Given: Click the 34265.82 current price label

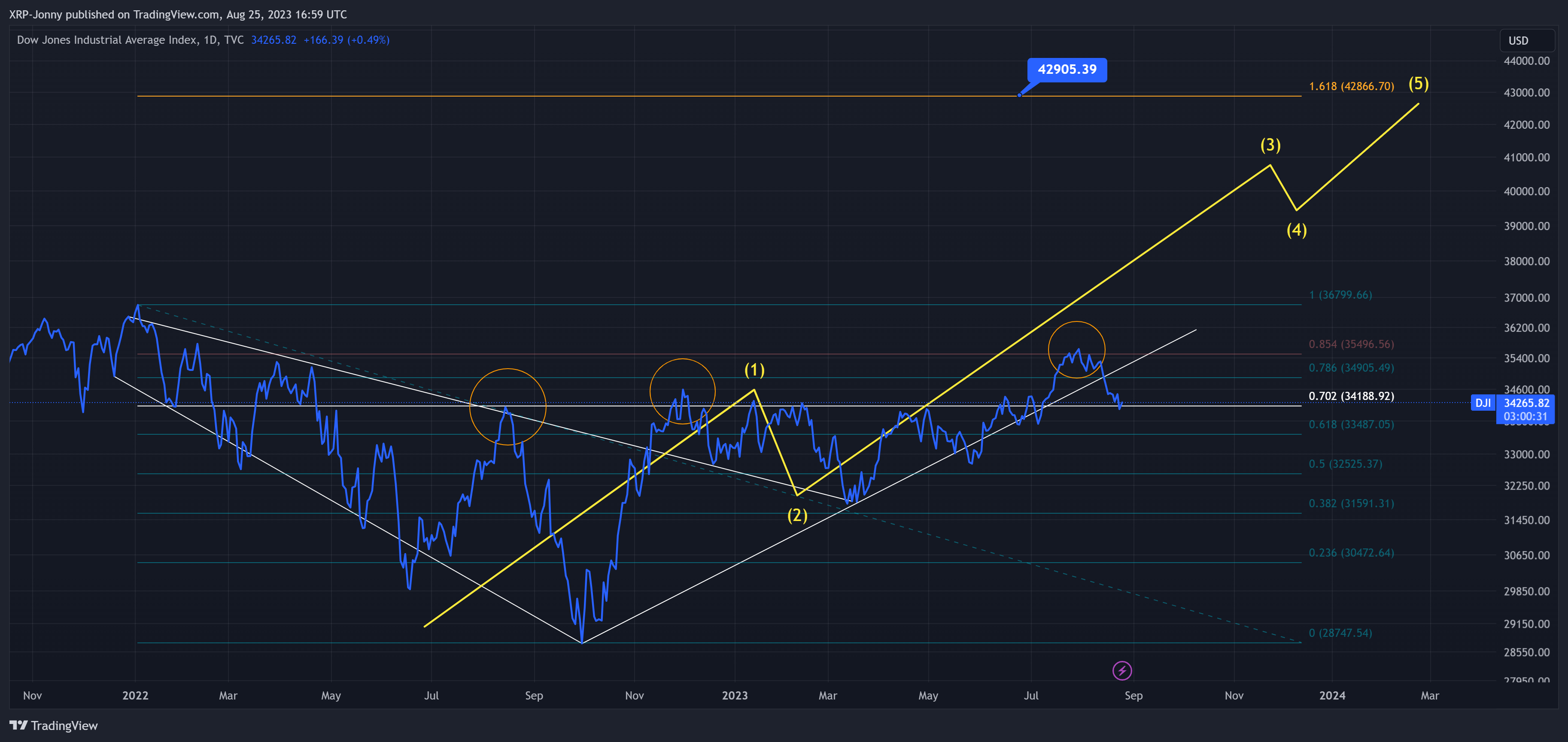Looking at the screenshot, I should coord(1526,403).
